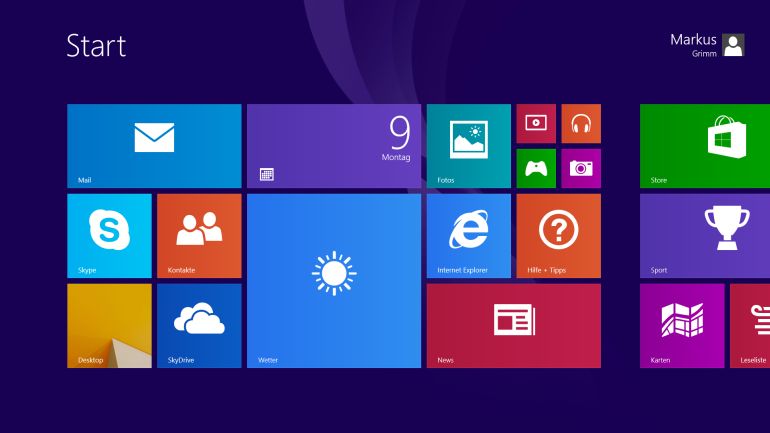Image resolution: width=770 pixels, height=433 pixels.
Task: Open the Sport trophy tile
Action: [704, 236]
